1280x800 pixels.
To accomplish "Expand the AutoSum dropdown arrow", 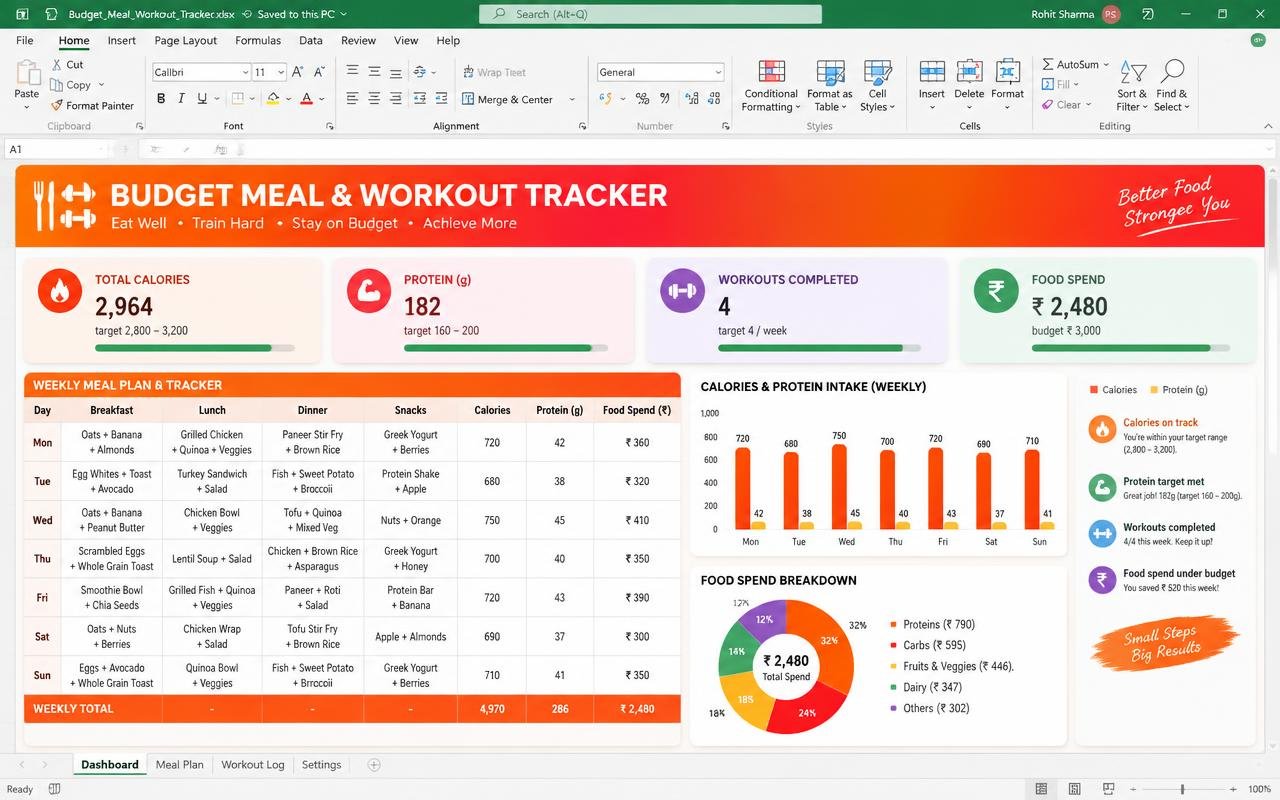I will 1107,65.
